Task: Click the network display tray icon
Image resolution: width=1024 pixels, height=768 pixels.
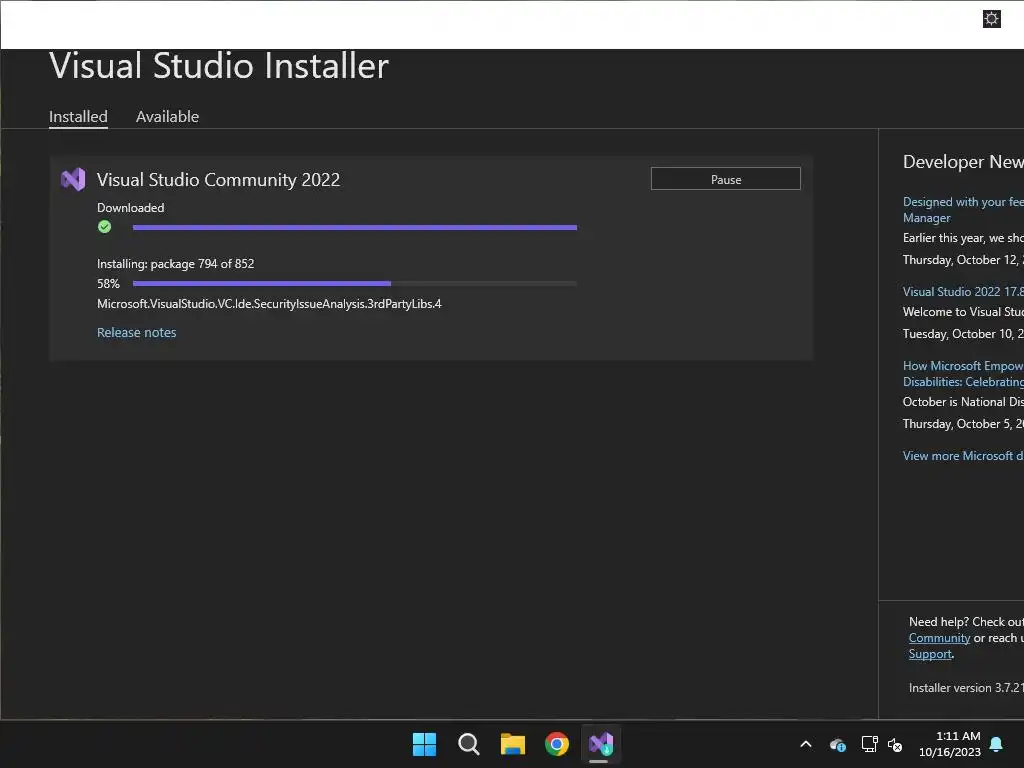Action: point(869,744)
